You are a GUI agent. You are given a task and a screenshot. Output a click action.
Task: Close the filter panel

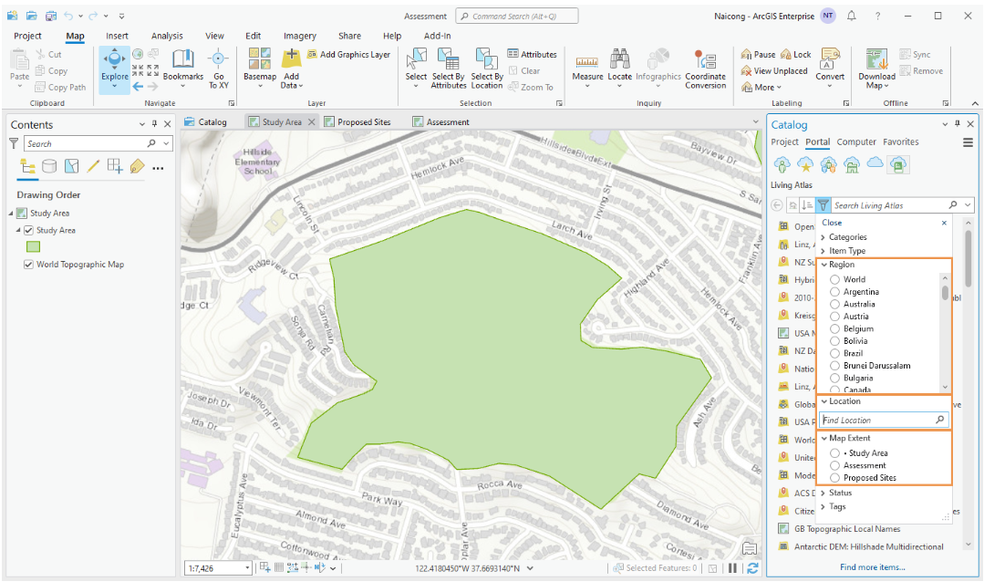click(x=944, y=223)
